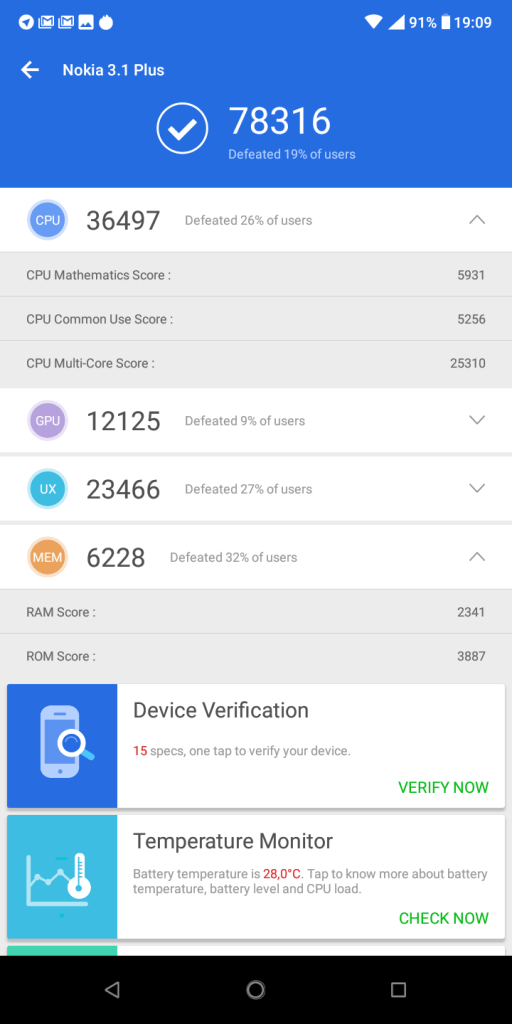The width and height of the screenshot is (512, 1024).
Task: Open the Device Verification card title
Action: coord(221,711)
